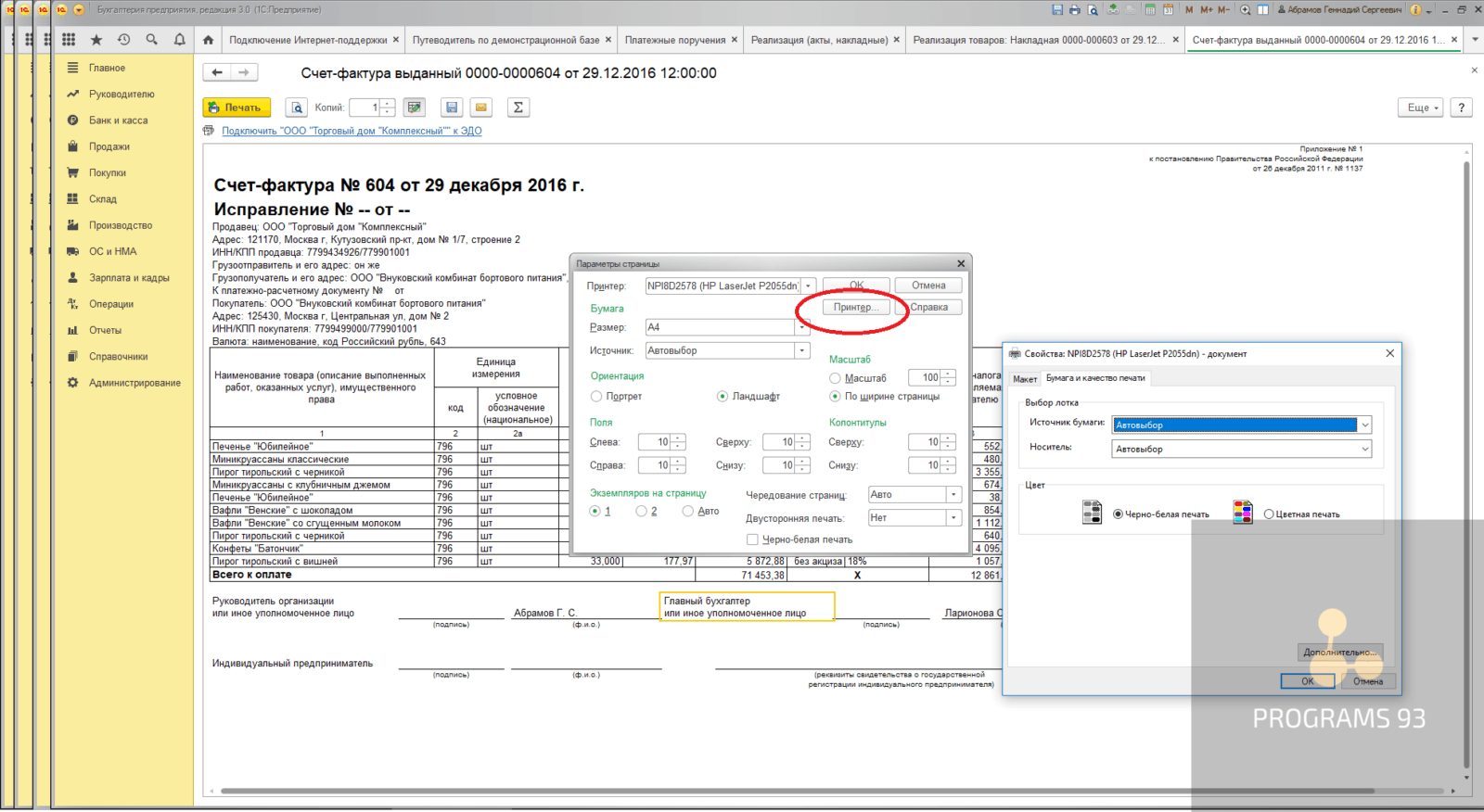Click the save-to-disk icon in document toolbar
1484x812 pixels.
coord(452,108)
